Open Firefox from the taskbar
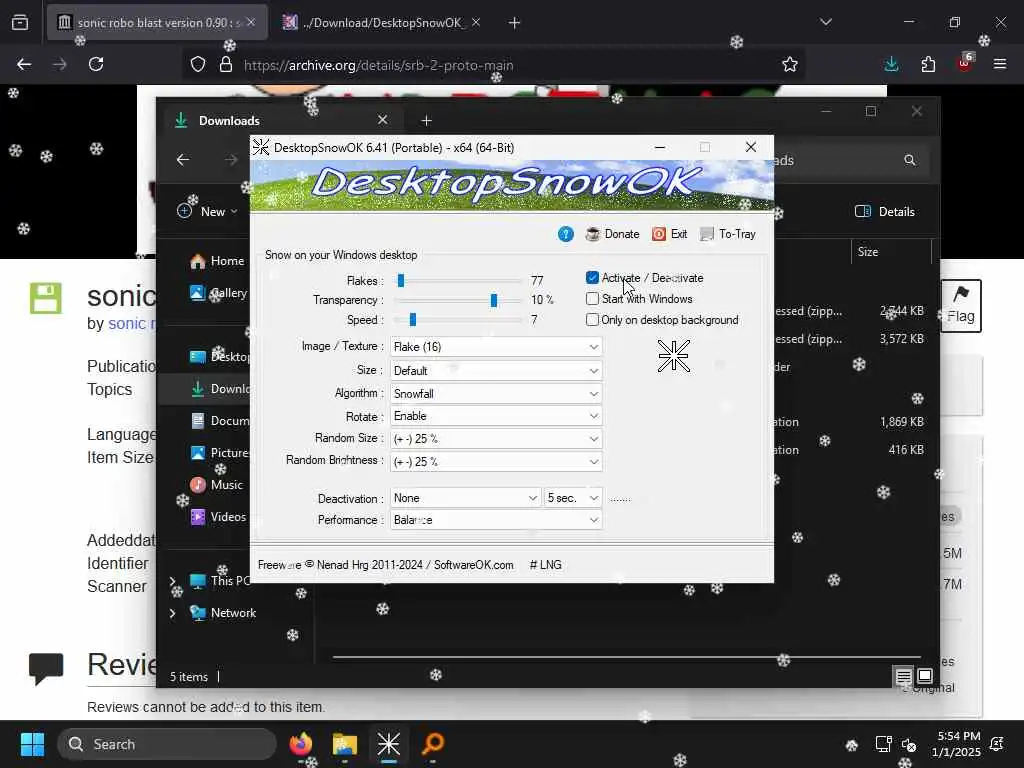Image resolution: width=1024 pixels, height=768 pixels. [x=301, y=744]
